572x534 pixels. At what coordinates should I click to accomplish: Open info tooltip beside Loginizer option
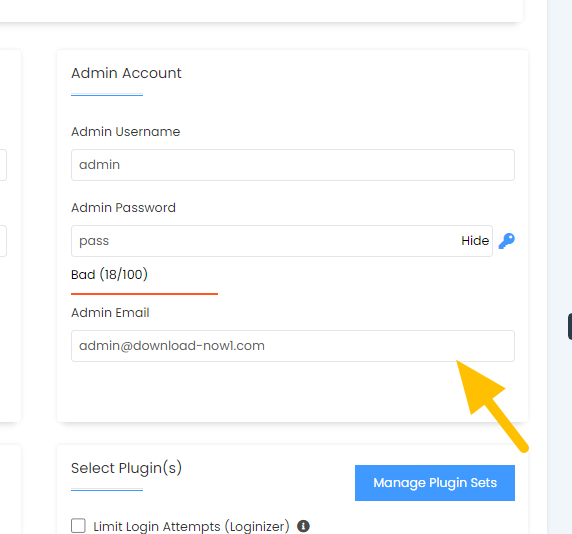pos(303,526)
